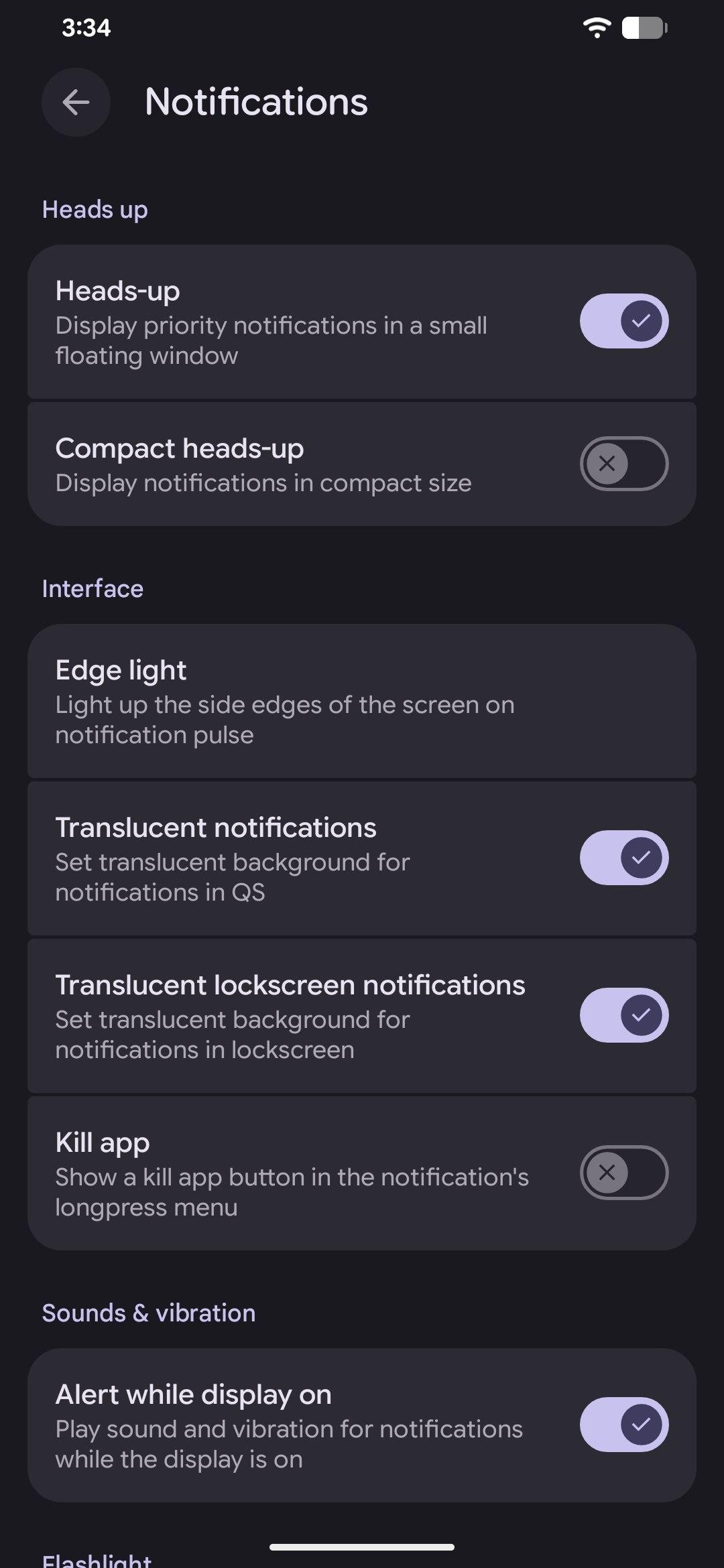Tap the Notifications page title

[256, 102]
